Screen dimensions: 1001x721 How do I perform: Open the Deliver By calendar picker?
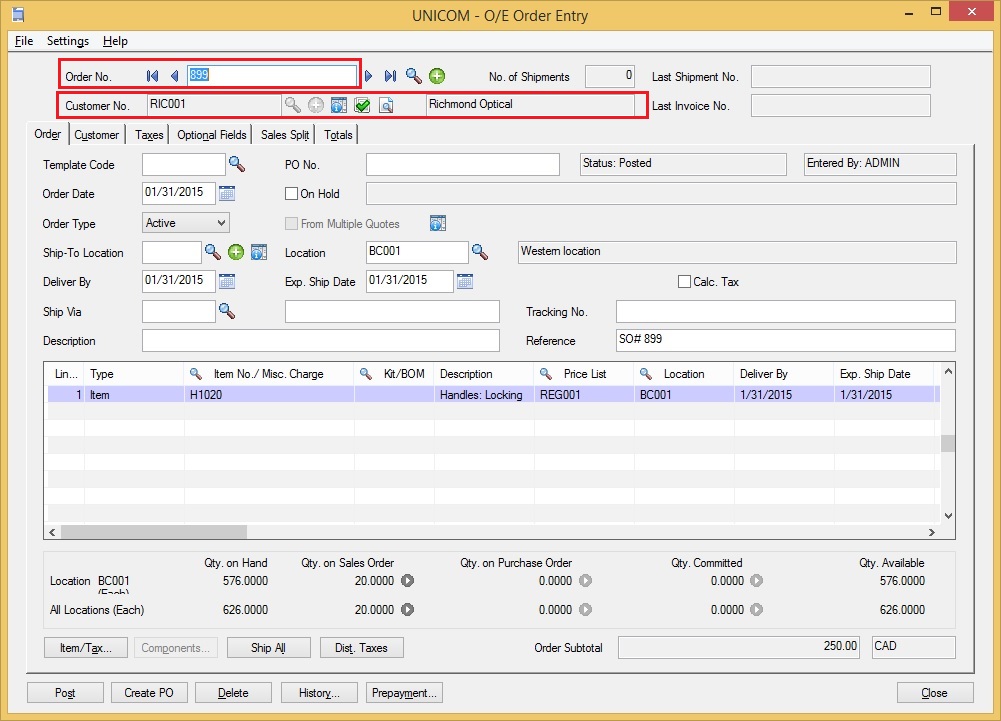pos(227,281)
